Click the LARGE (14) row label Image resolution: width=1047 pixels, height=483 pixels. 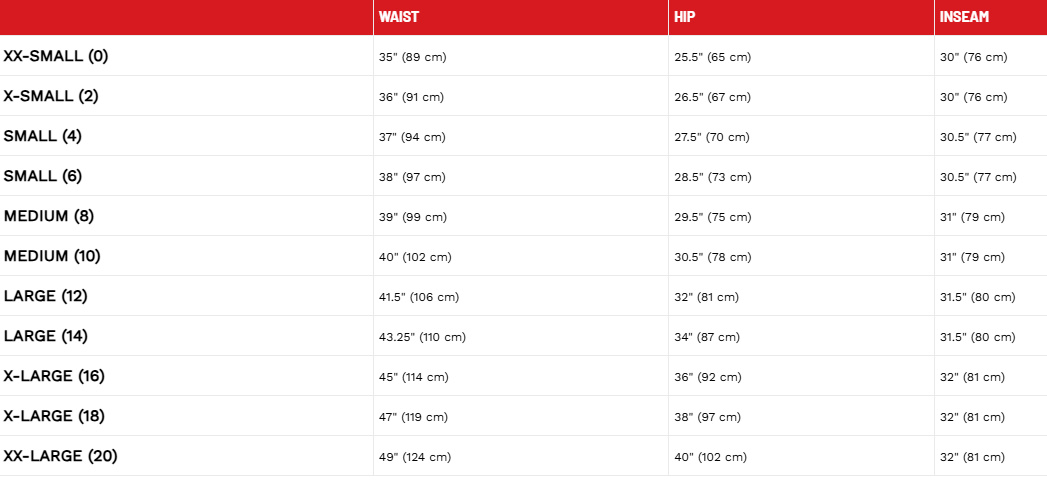tap(45, 336)
